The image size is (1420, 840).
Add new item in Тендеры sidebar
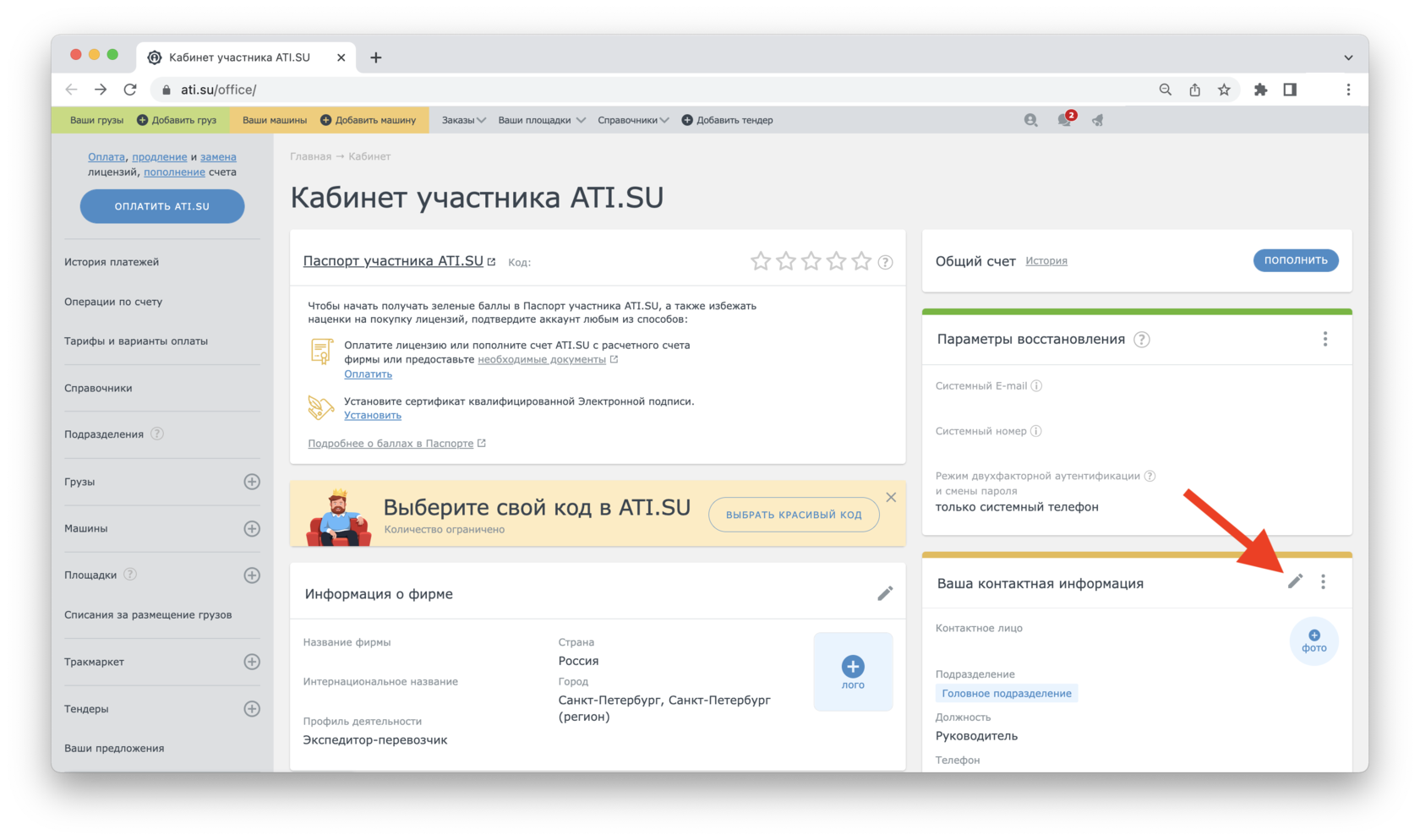(x=252, y=709)
